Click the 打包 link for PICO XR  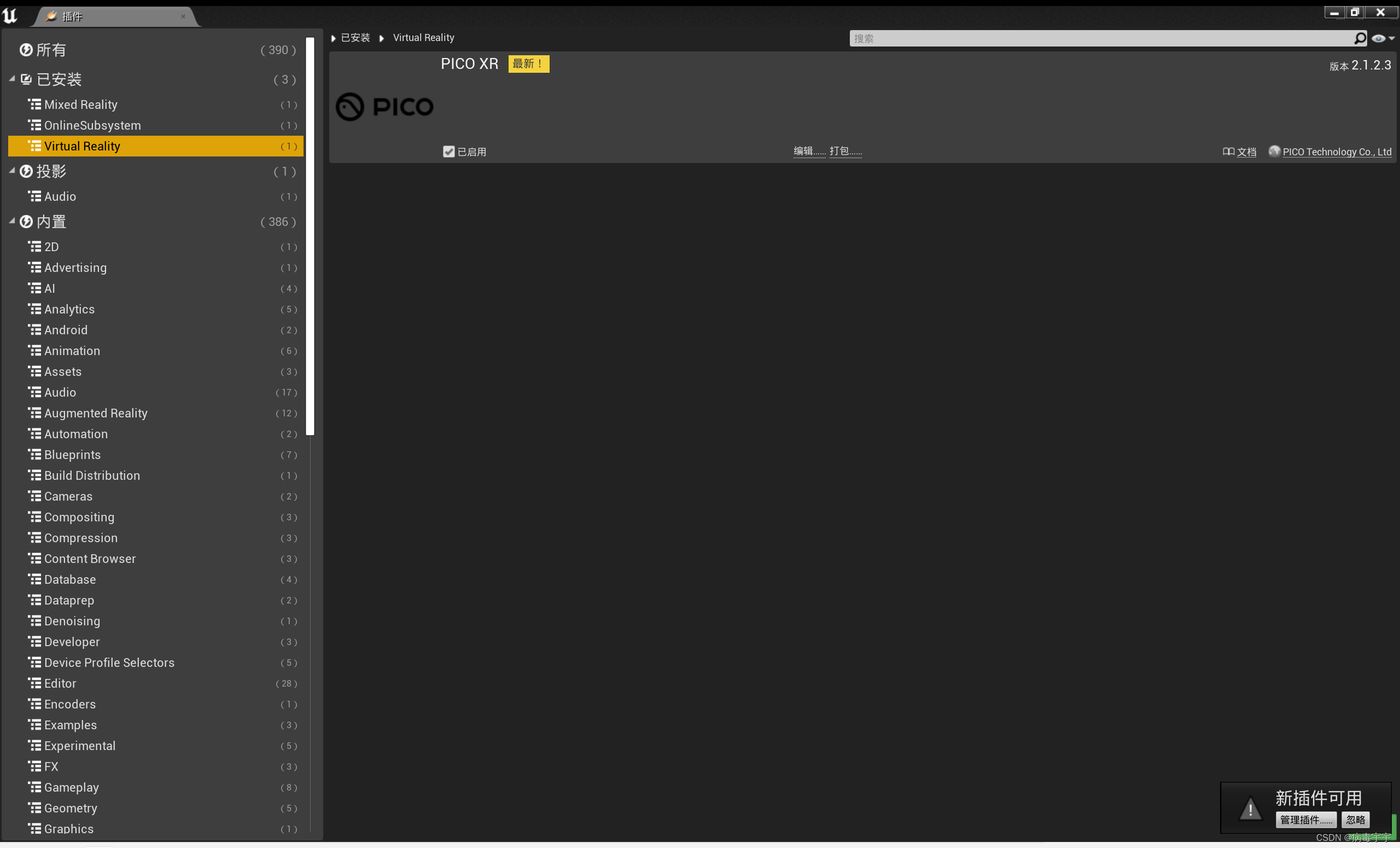click(845, 151)
